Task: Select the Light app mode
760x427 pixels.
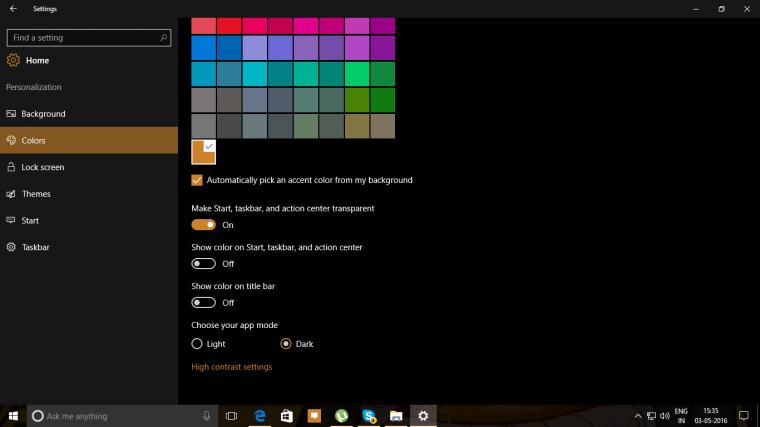Action: tap(197, 344)
